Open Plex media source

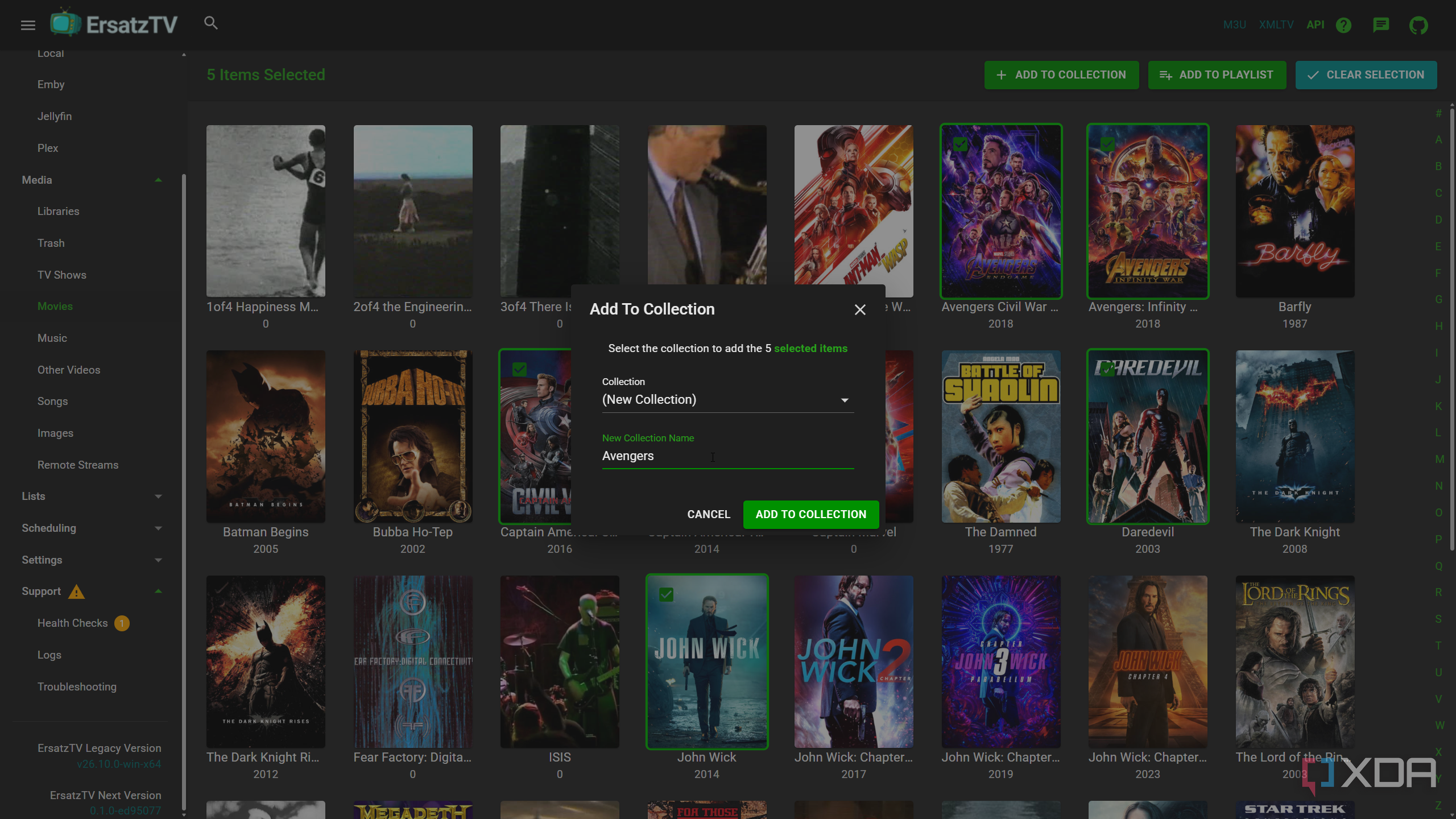(x=48, y=148)
